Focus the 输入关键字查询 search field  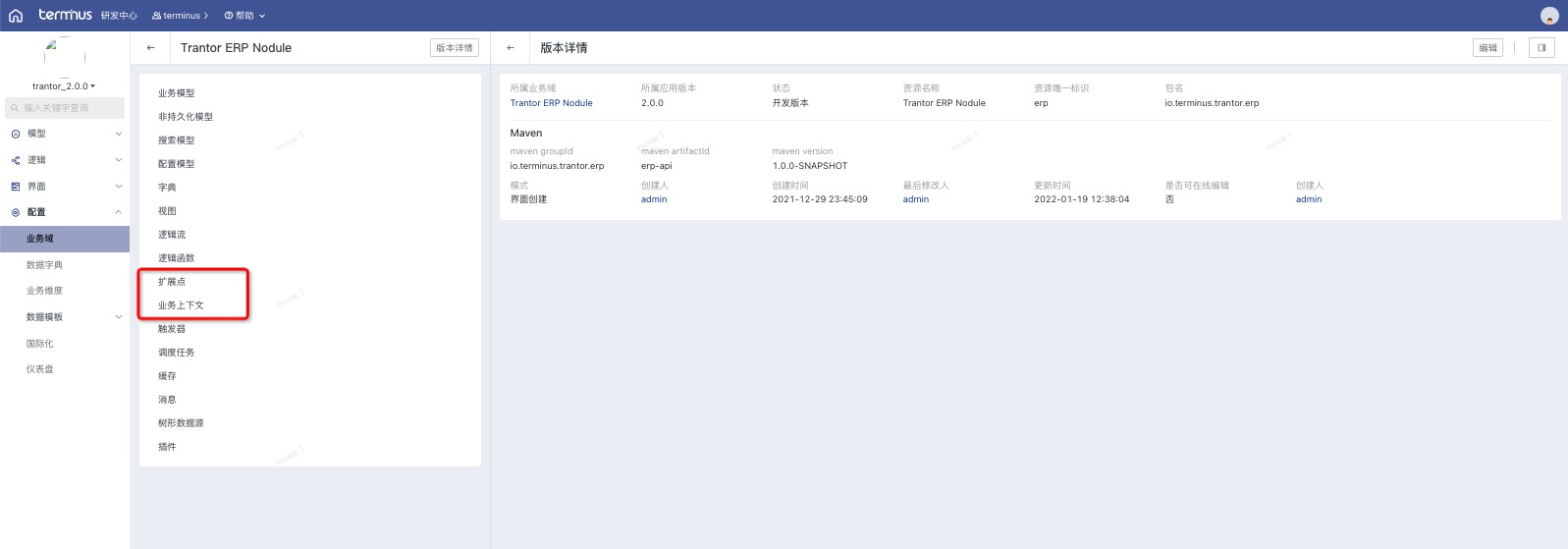(65, 108)
